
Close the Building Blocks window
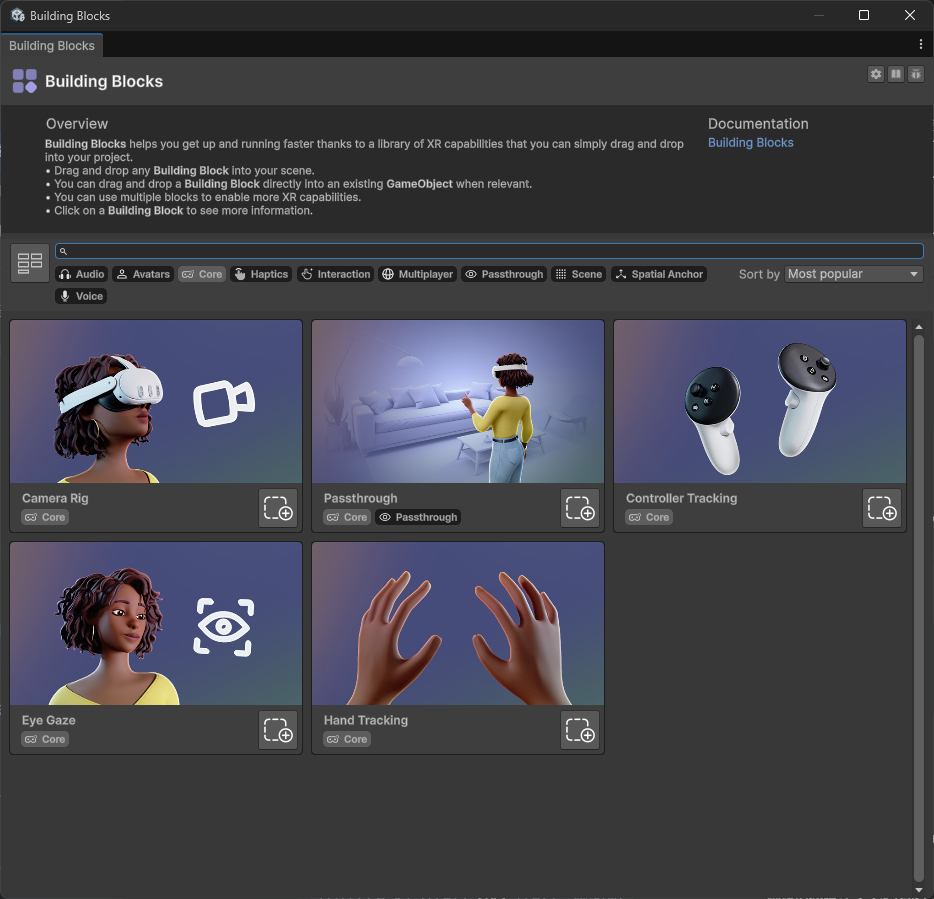(x=910, y=15)
